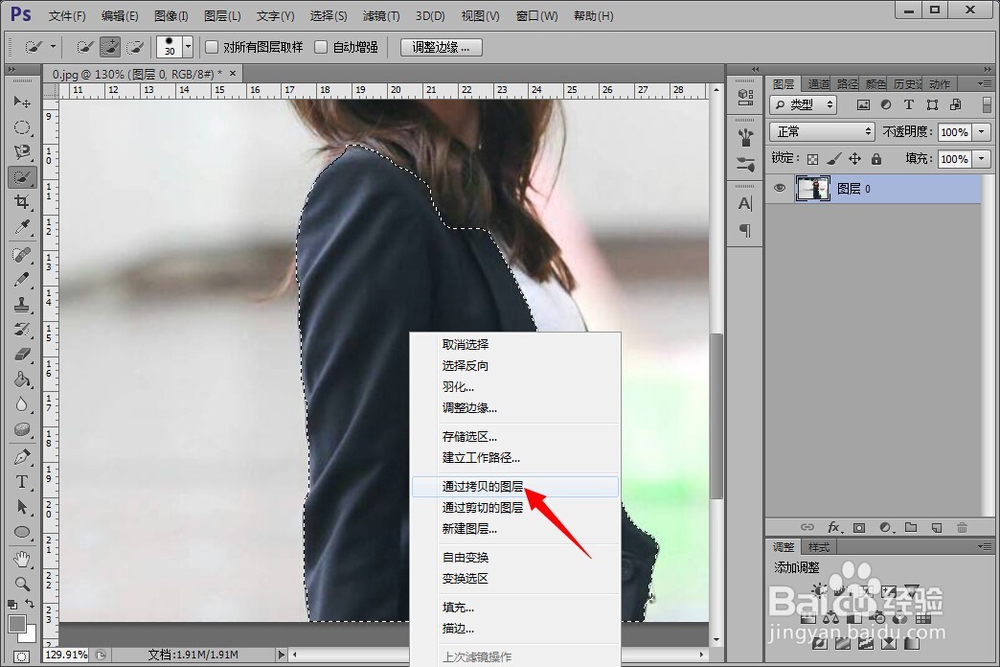
Task: Enable 对所有图层取样 checkbox
Action: coord(212,47)
